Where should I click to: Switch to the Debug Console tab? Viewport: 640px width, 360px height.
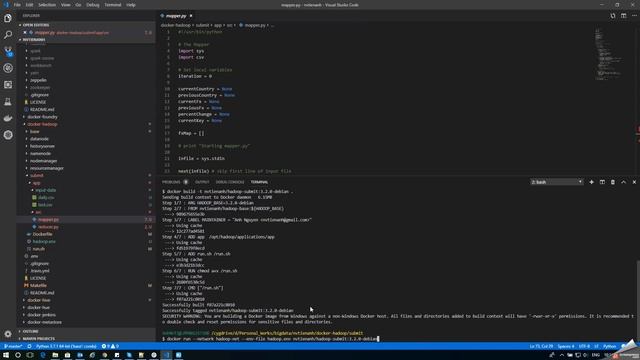pyautogui.click(x=230, y=182)
